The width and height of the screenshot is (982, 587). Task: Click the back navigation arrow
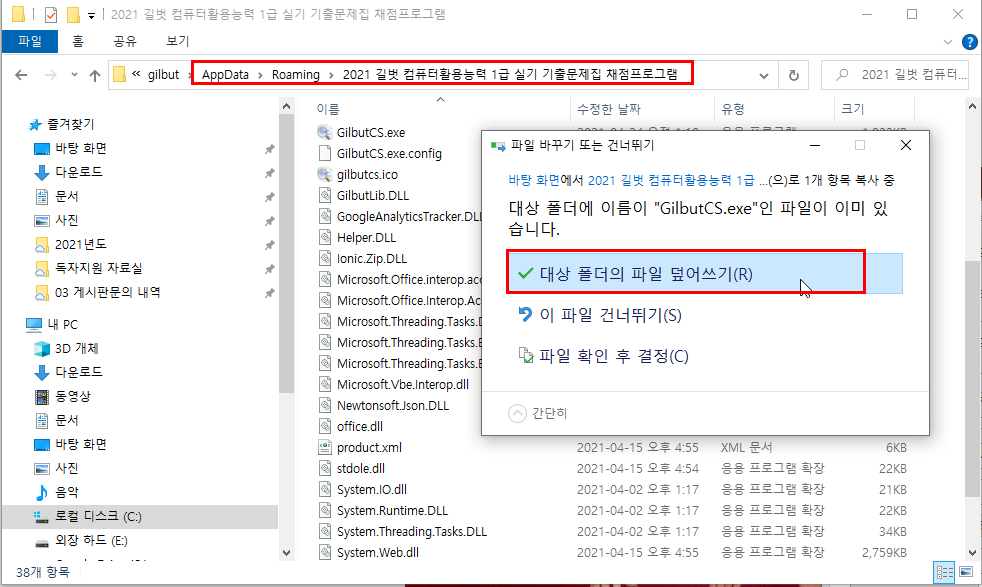click(22, 75)
